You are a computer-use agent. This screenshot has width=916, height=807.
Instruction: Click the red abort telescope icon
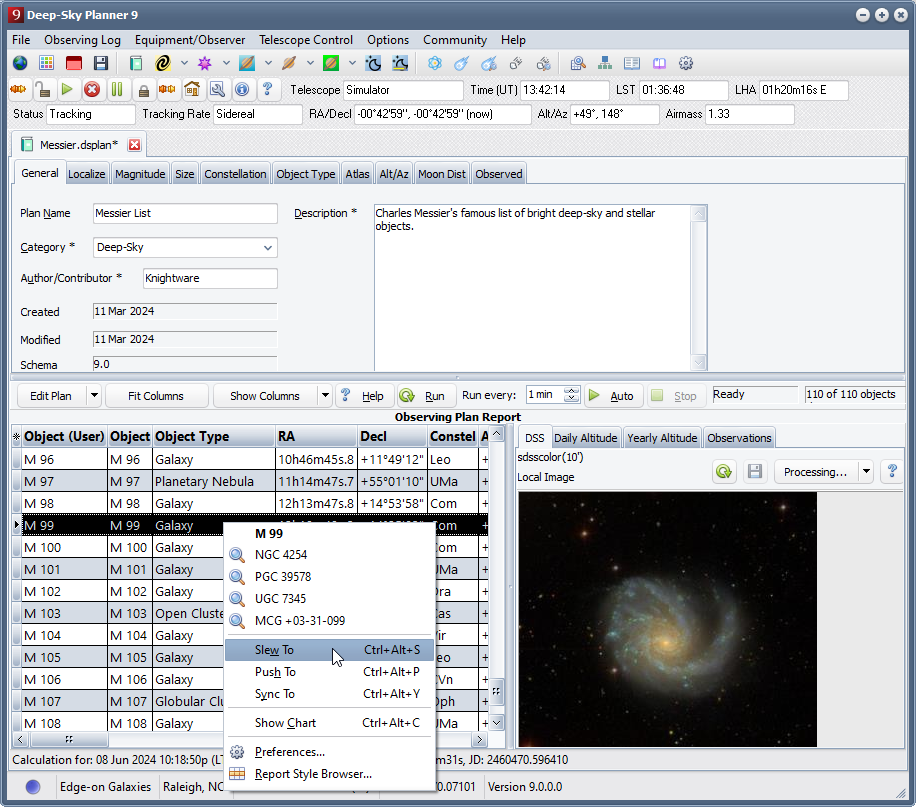pos(92,90)
